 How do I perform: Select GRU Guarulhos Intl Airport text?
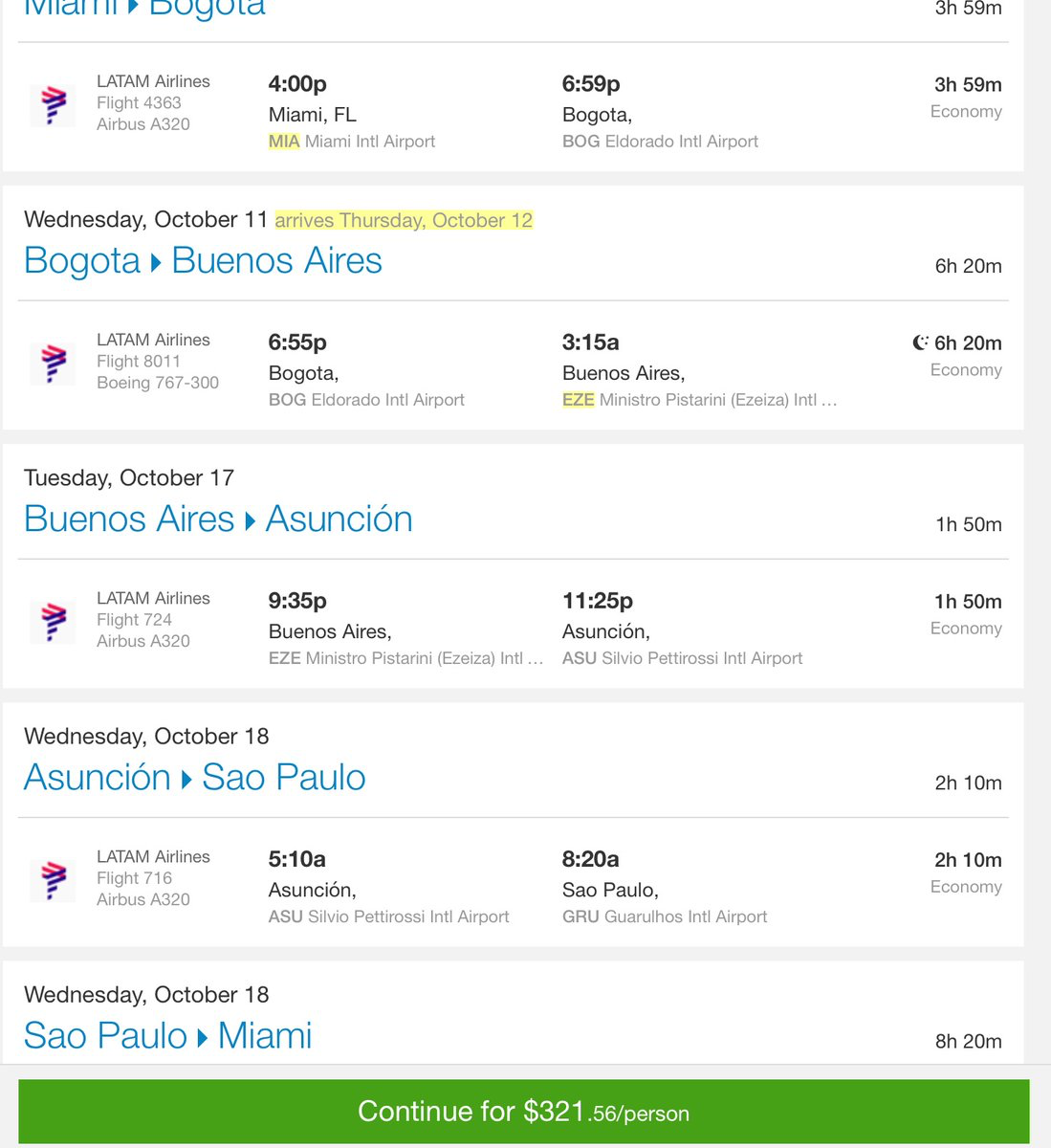(665, 916)
